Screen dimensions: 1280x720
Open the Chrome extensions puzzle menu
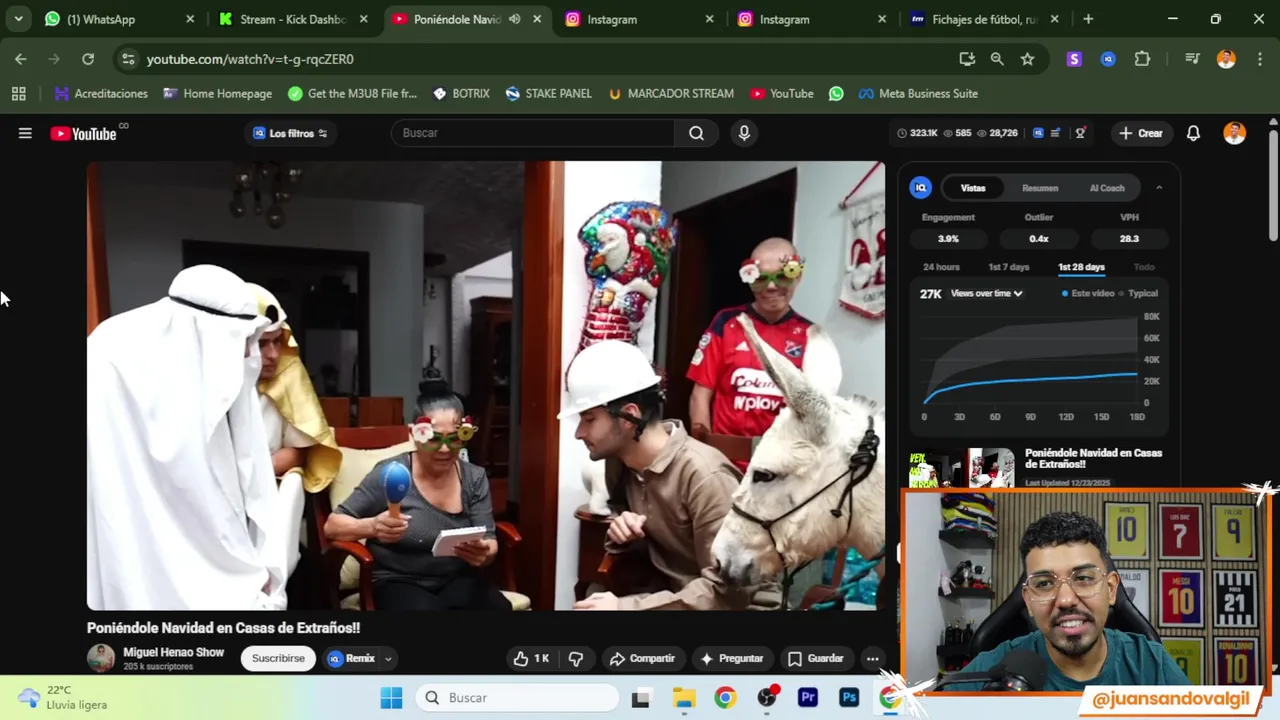click(x=1142, y=59)
